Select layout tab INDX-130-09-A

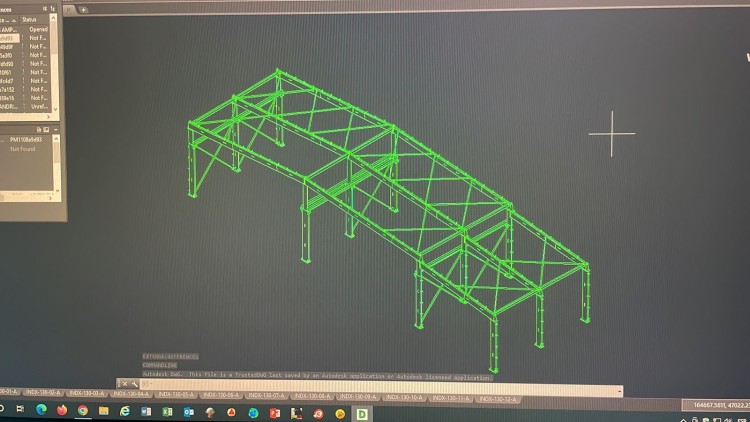(x=358, y=396)
